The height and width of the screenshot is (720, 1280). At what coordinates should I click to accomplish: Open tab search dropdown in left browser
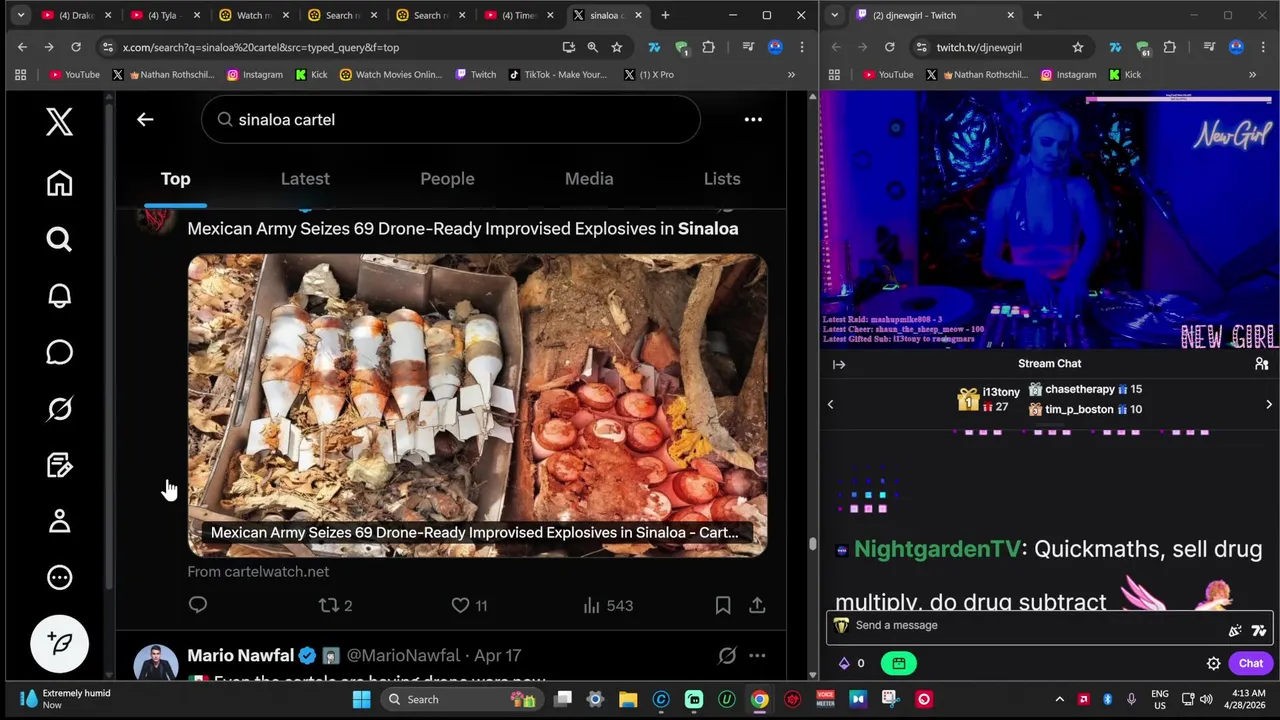click(20, 15)
